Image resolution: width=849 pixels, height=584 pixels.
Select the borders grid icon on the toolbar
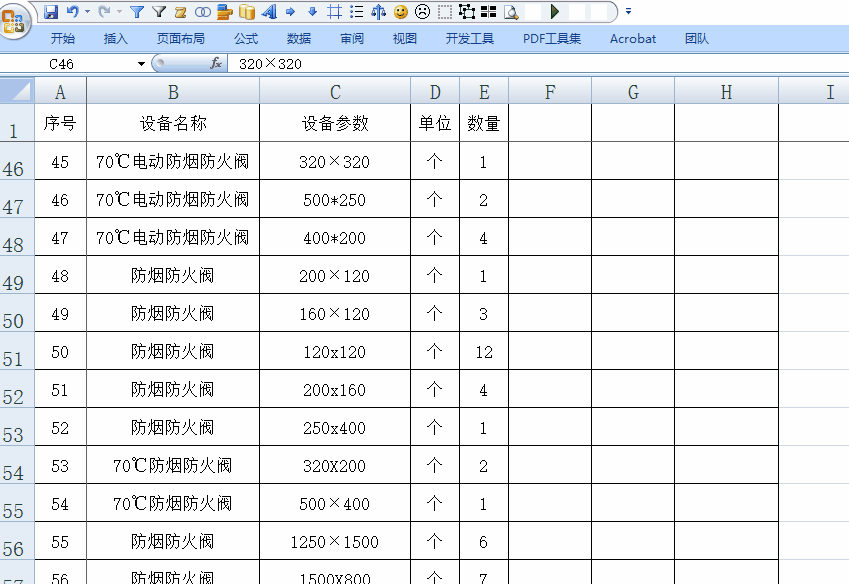tap(332, 11)
